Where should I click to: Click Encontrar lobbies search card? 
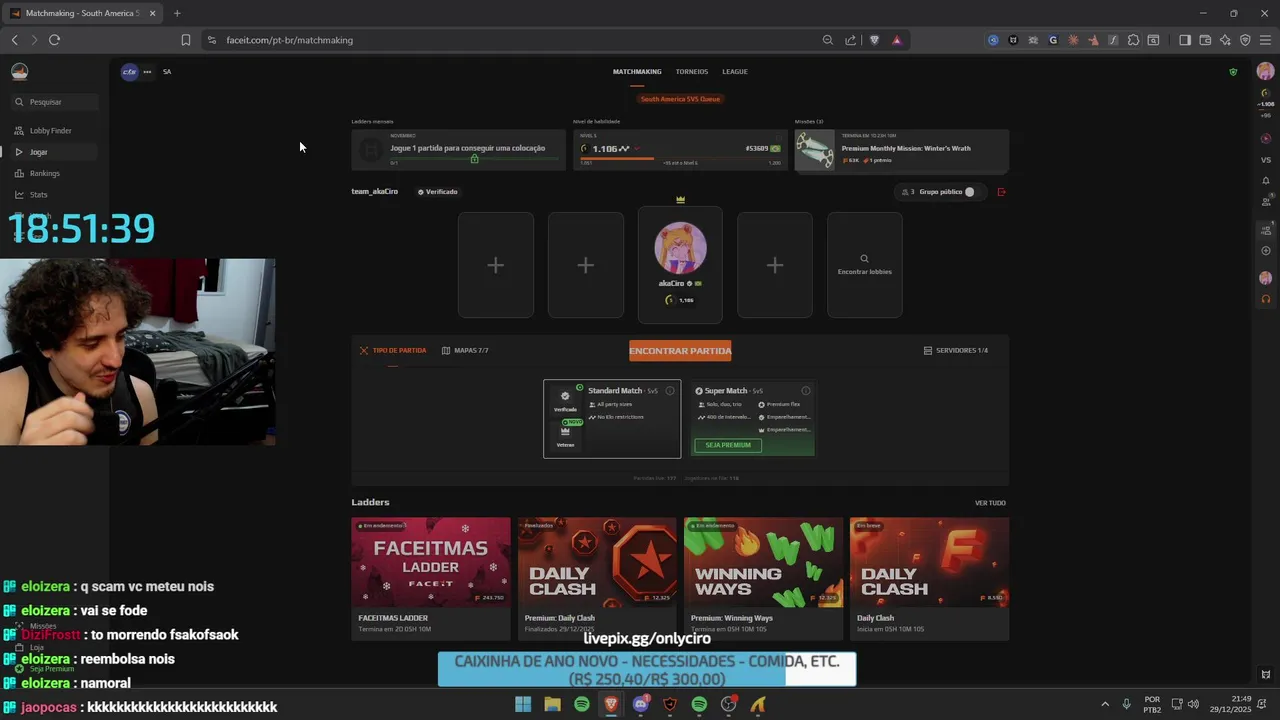point(865,265)
